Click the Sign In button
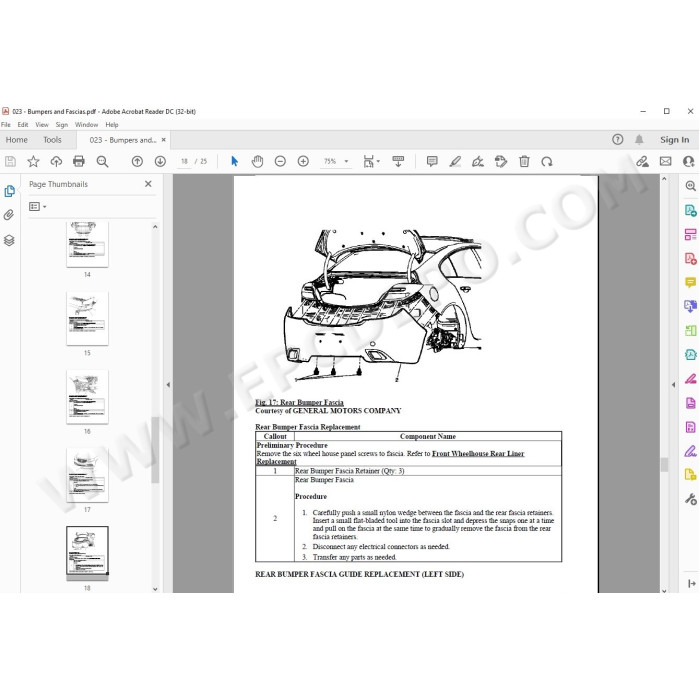Screen dimensions: 700x700 (x=675, y=140)
